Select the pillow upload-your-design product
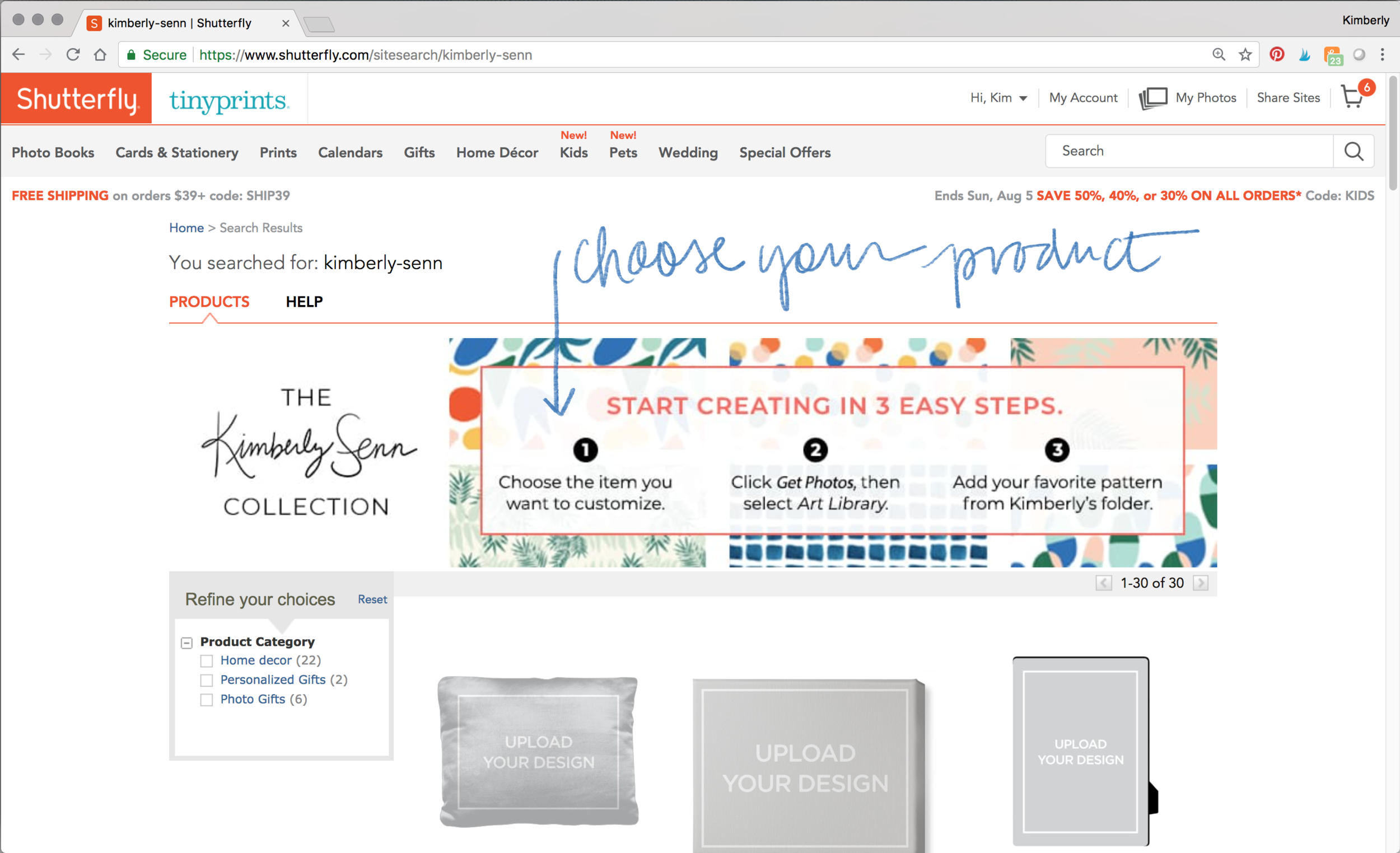This screenshot has width=1400, height=853. [x=539, y=751]
